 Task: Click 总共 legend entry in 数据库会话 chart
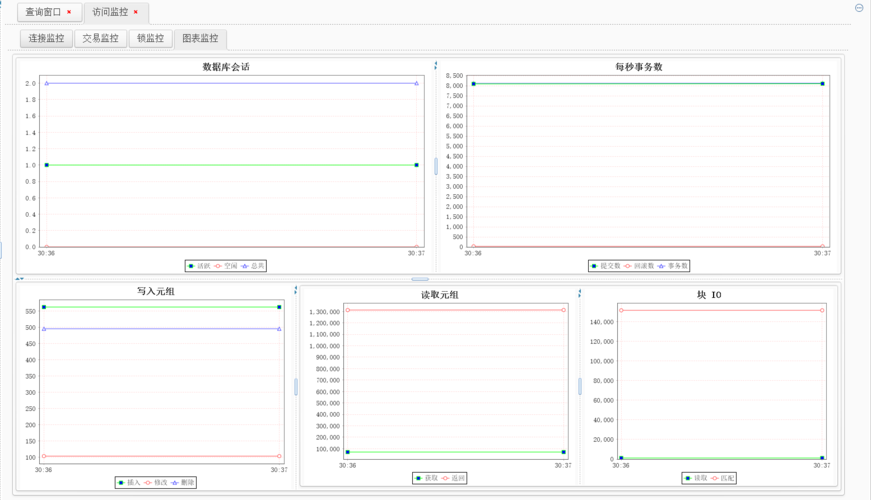(x=253, y=266)
